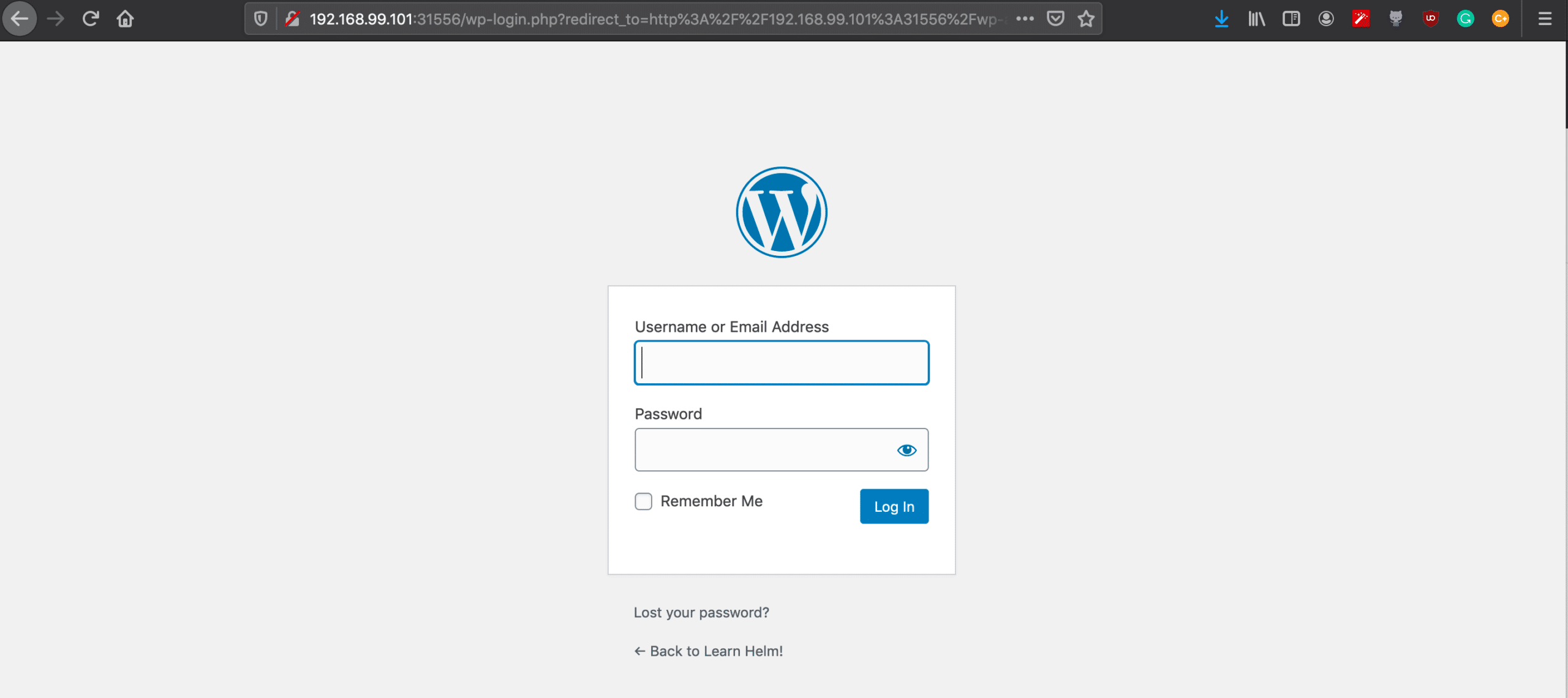Open tracking protection shield icon
The width and height of the screenshot is (1568, 698).
tap(261, 19)
